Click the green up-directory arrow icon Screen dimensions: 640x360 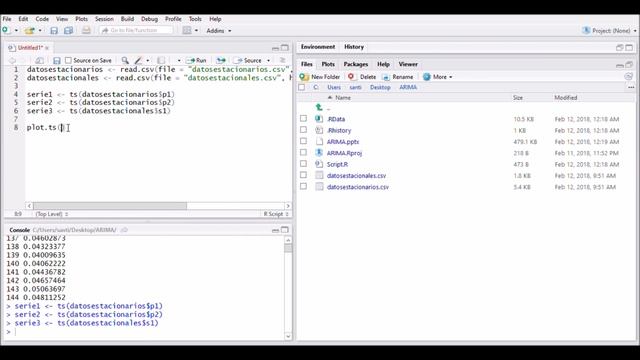[x=319, y=107]
